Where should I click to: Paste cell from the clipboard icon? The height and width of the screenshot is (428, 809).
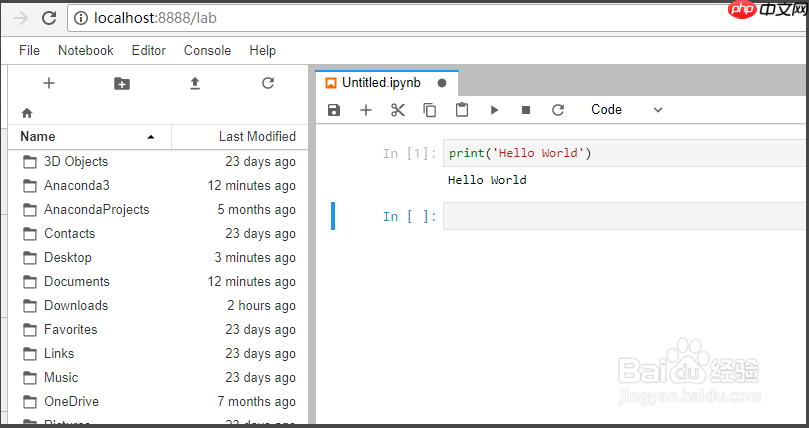pos(462,110)
